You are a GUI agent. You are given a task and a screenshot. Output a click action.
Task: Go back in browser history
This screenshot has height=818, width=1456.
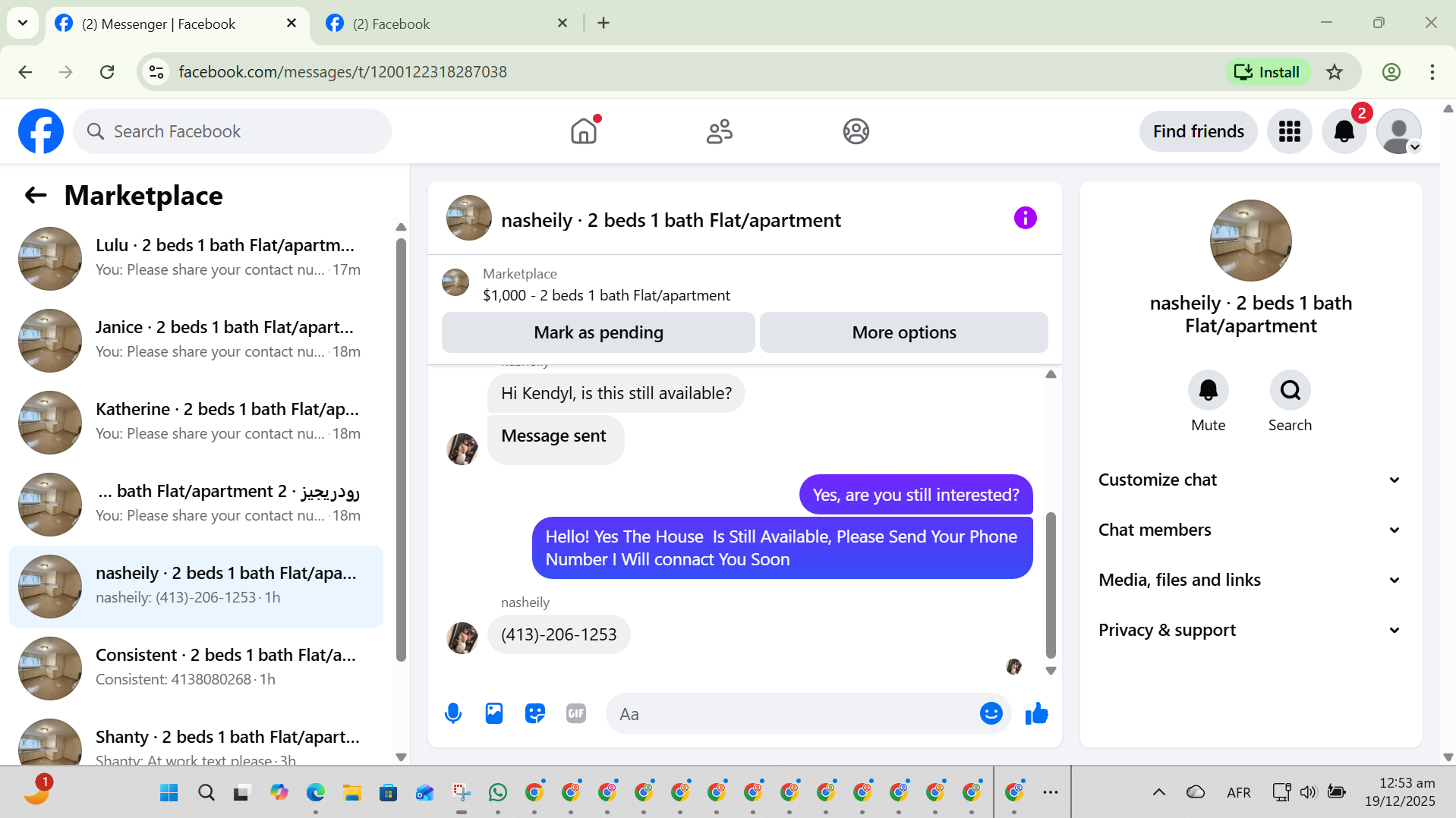pos(25,72)
